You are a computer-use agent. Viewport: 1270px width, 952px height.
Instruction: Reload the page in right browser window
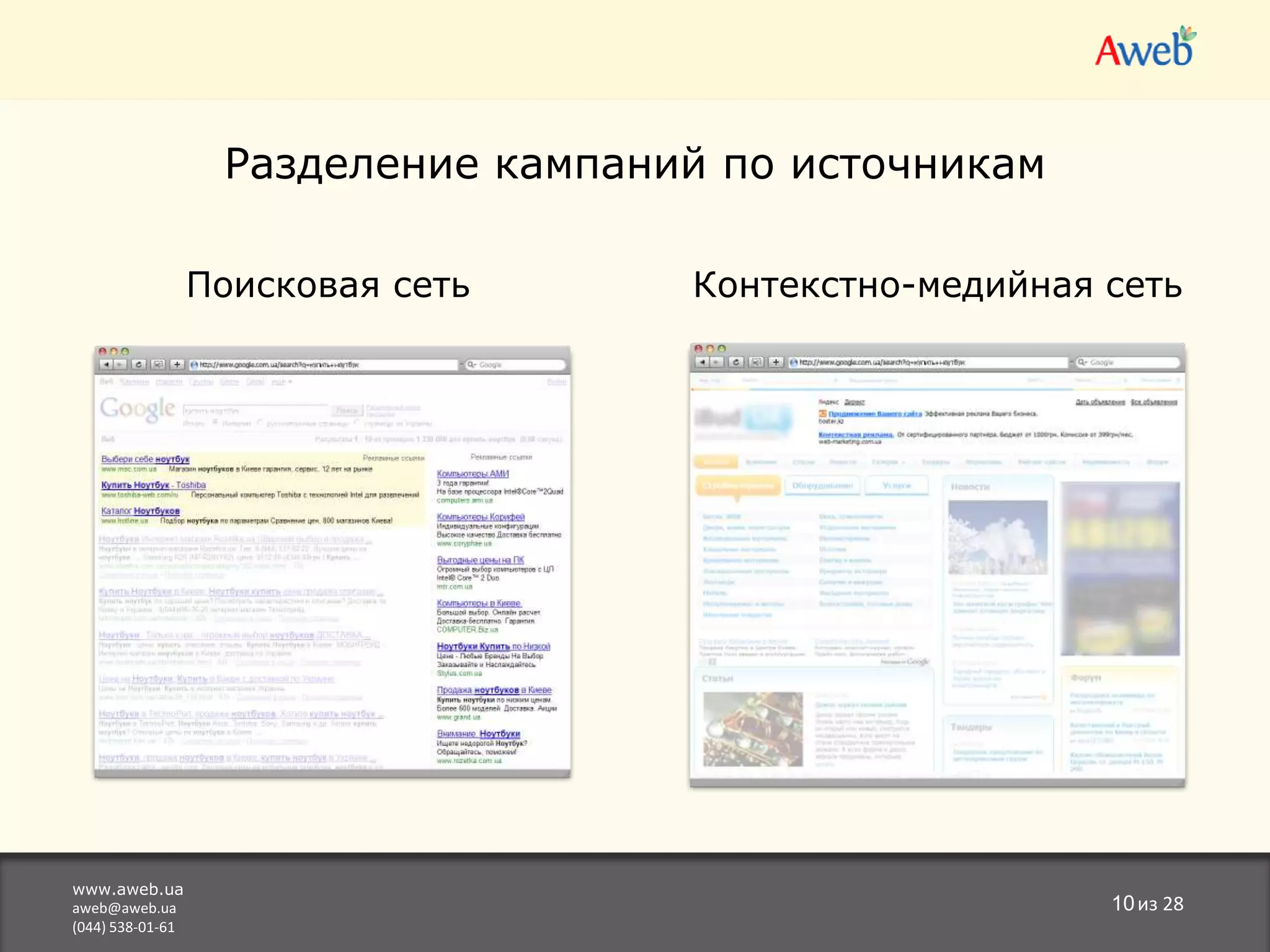(x=736, y=362)
